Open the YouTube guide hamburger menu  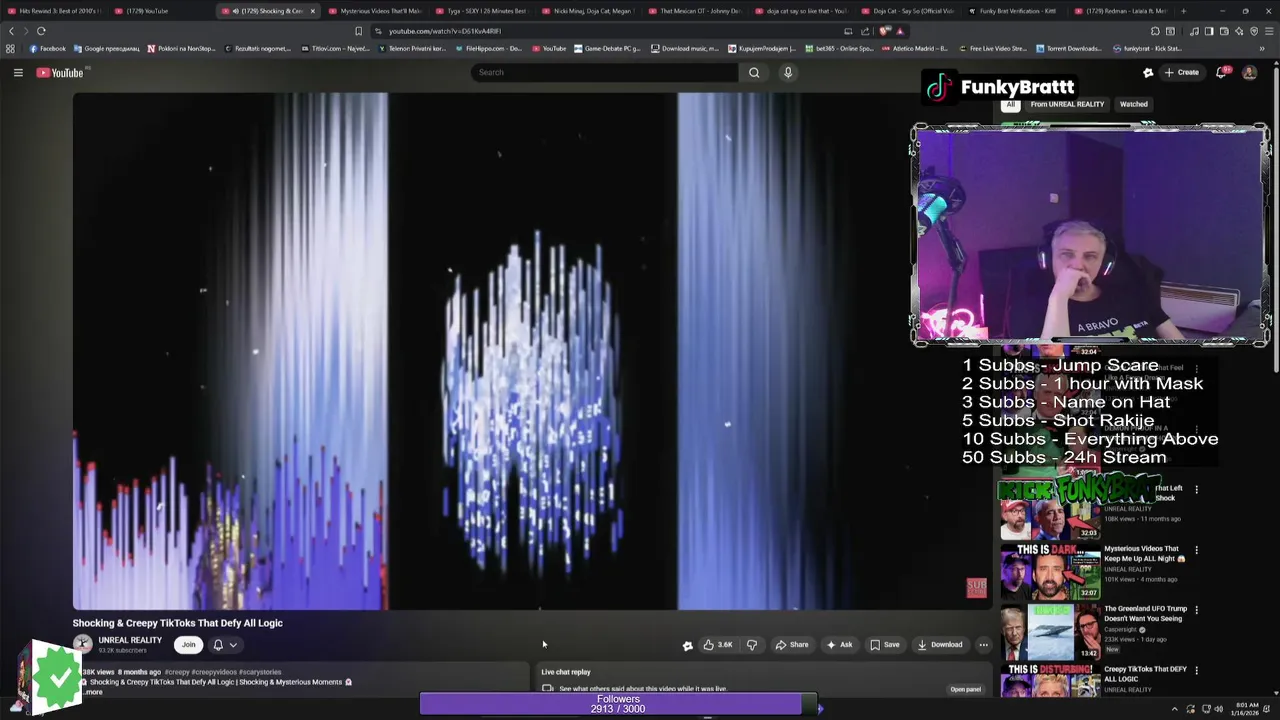coord(18,72)
